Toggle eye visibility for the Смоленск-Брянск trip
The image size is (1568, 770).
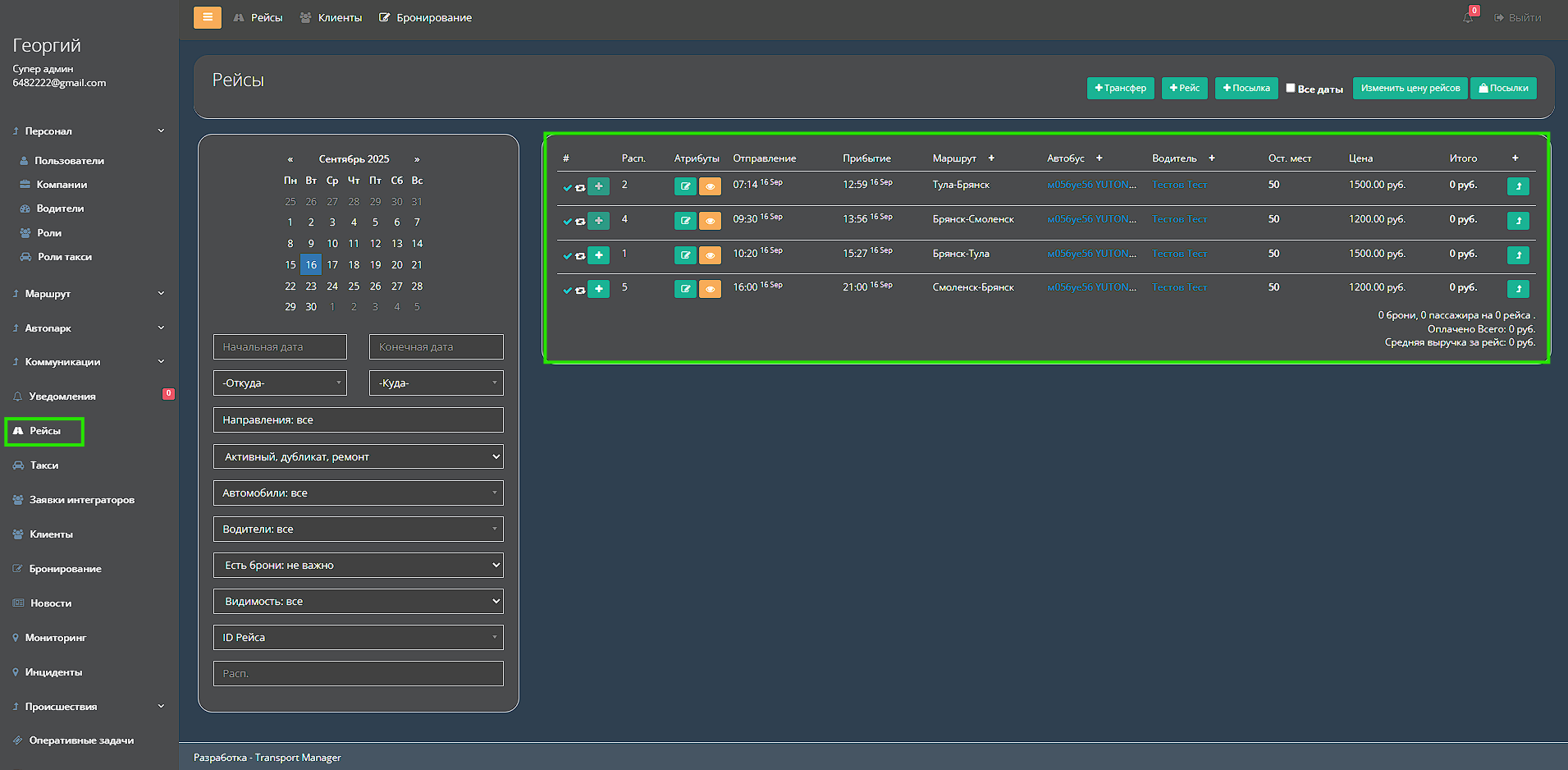(x=710, y=289)
